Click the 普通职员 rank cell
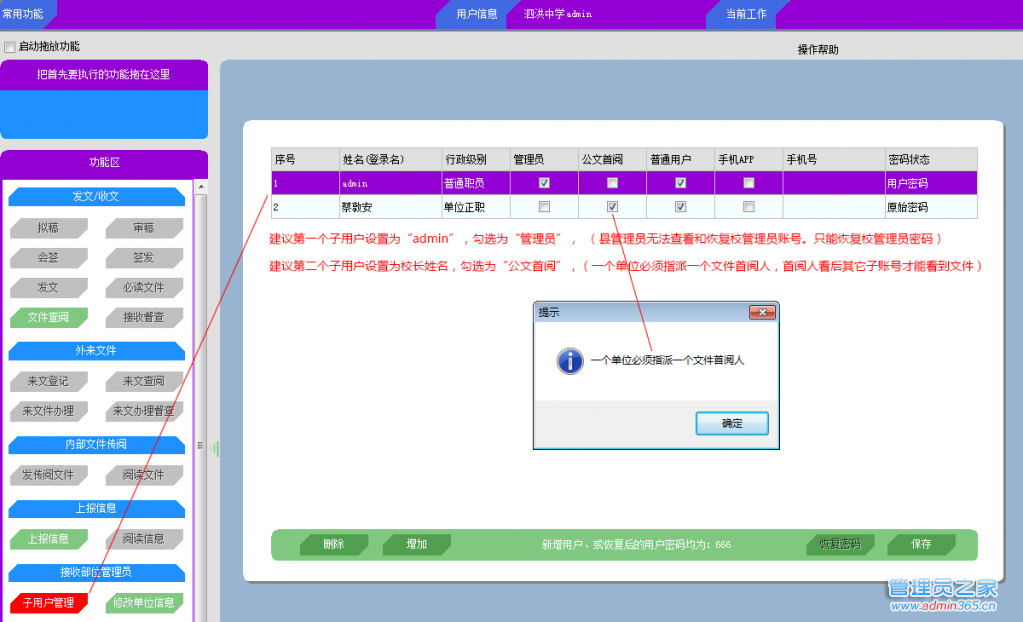 (x=476, y=183)
